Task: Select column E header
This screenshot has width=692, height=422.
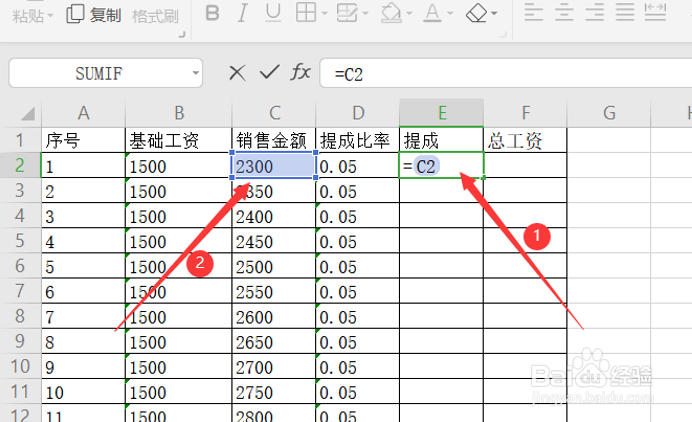Action: pos(442,113)
